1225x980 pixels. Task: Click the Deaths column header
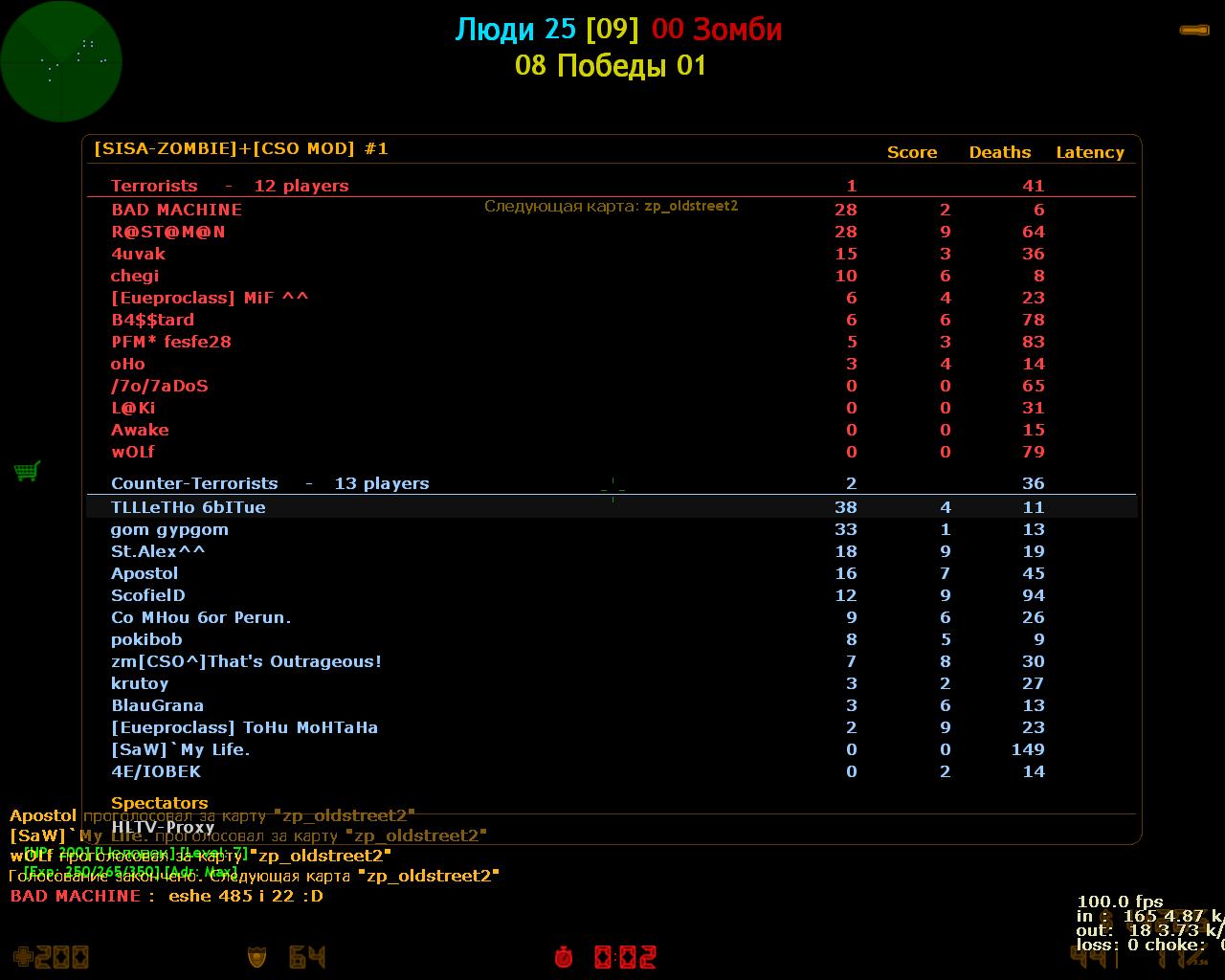click(x=999, y=152)
